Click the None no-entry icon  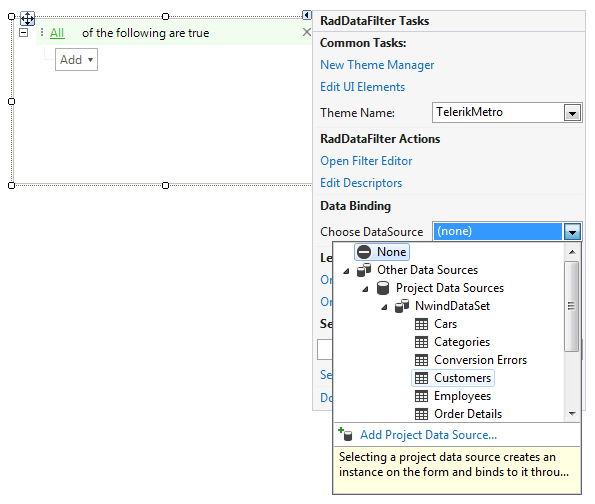click(364, 252)
